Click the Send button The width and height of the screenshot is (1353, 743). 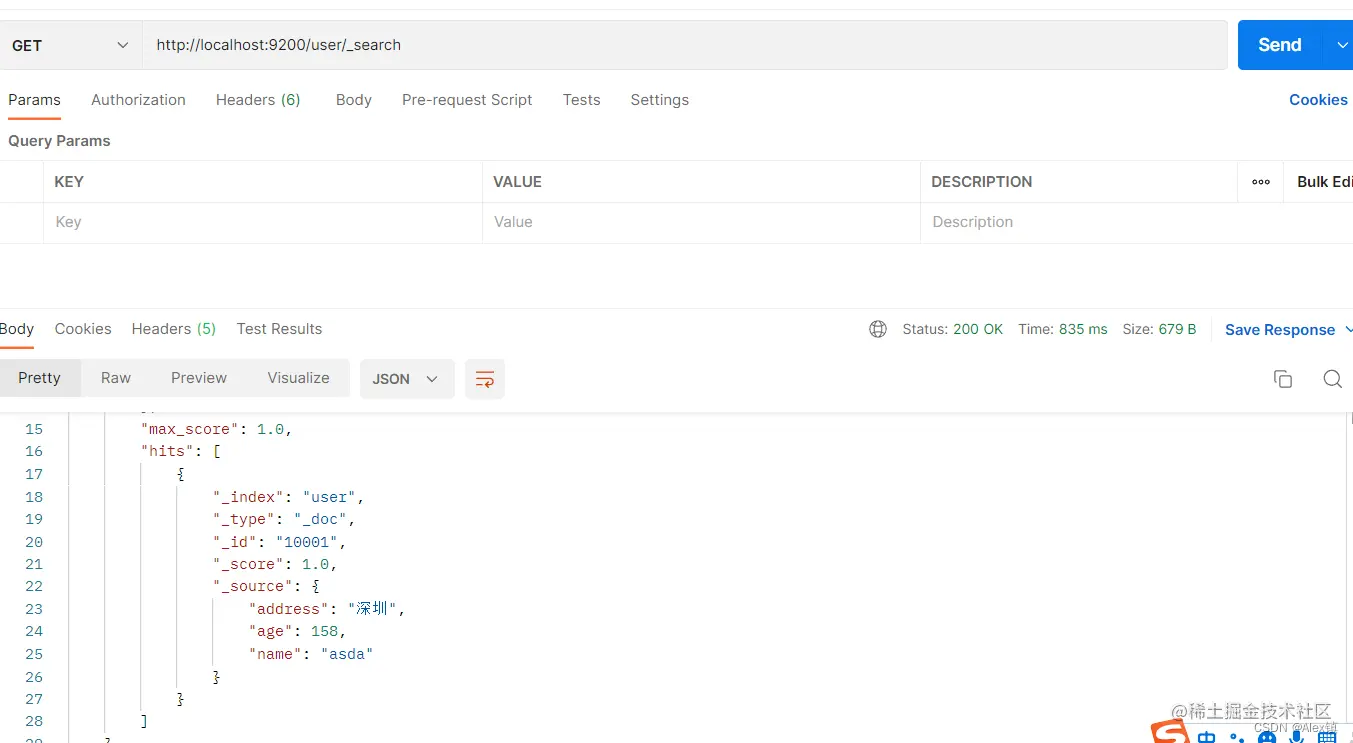click(x=1280, y=45)
